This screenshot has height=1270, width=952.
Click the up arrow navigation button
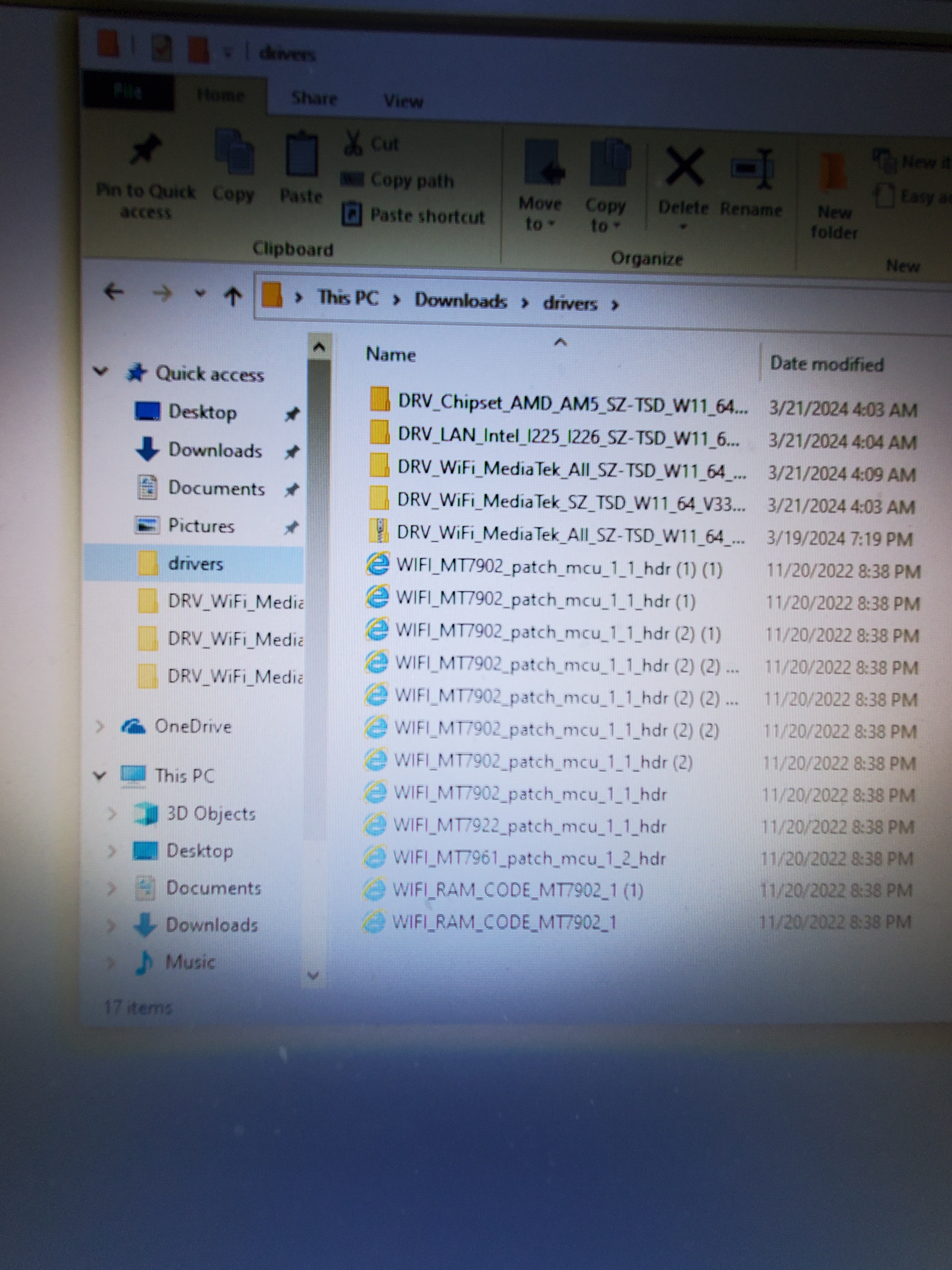coord(232,296)
